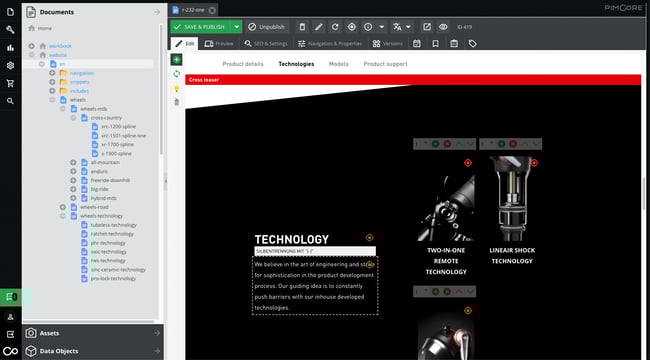The width and height of the screenshot is (650, 360).
Task: Click red target on Lineair Shock image
Action: [x=534, y=163]
